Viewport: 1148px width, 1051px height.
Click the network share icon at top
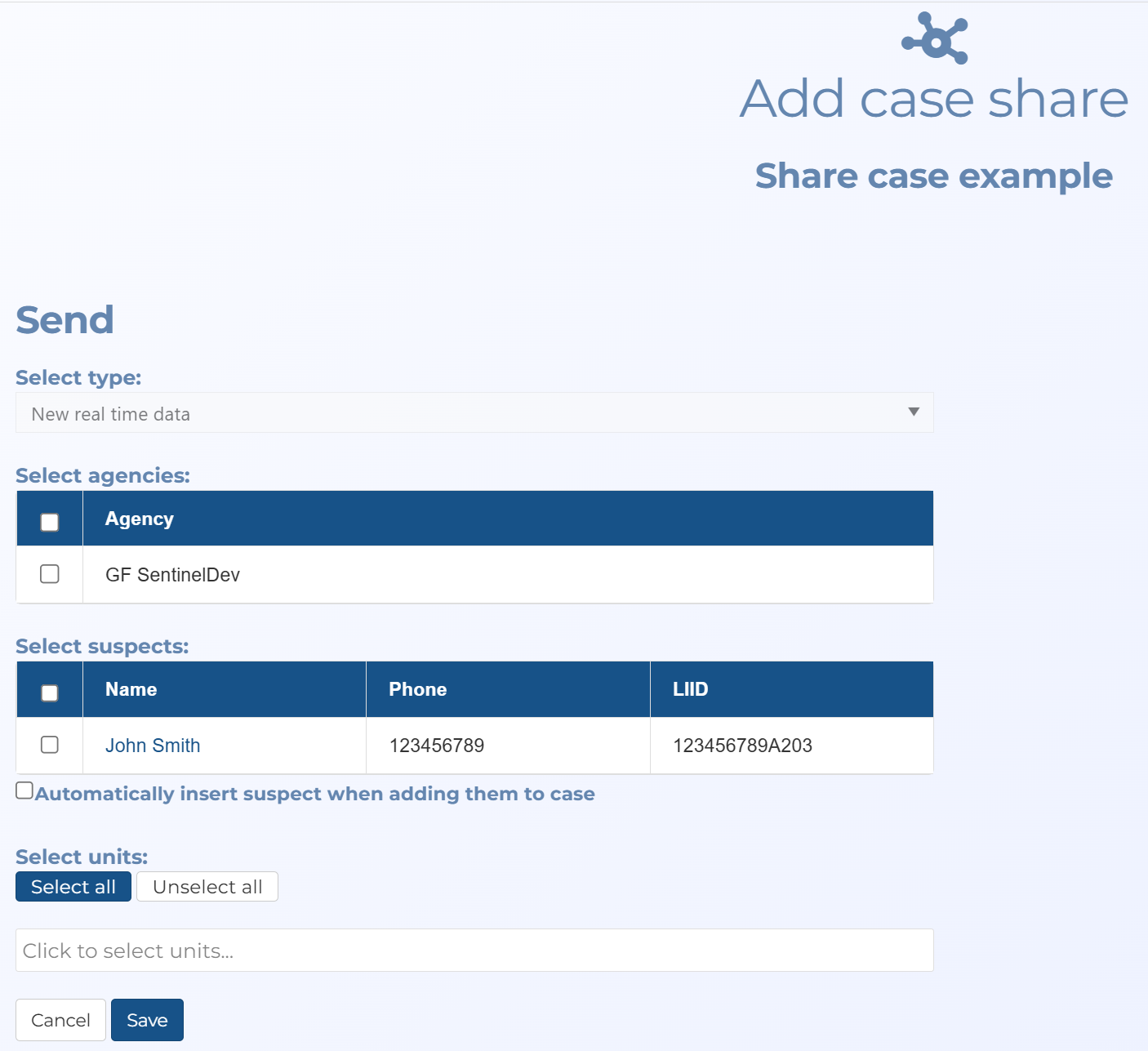tap(935, 38)
